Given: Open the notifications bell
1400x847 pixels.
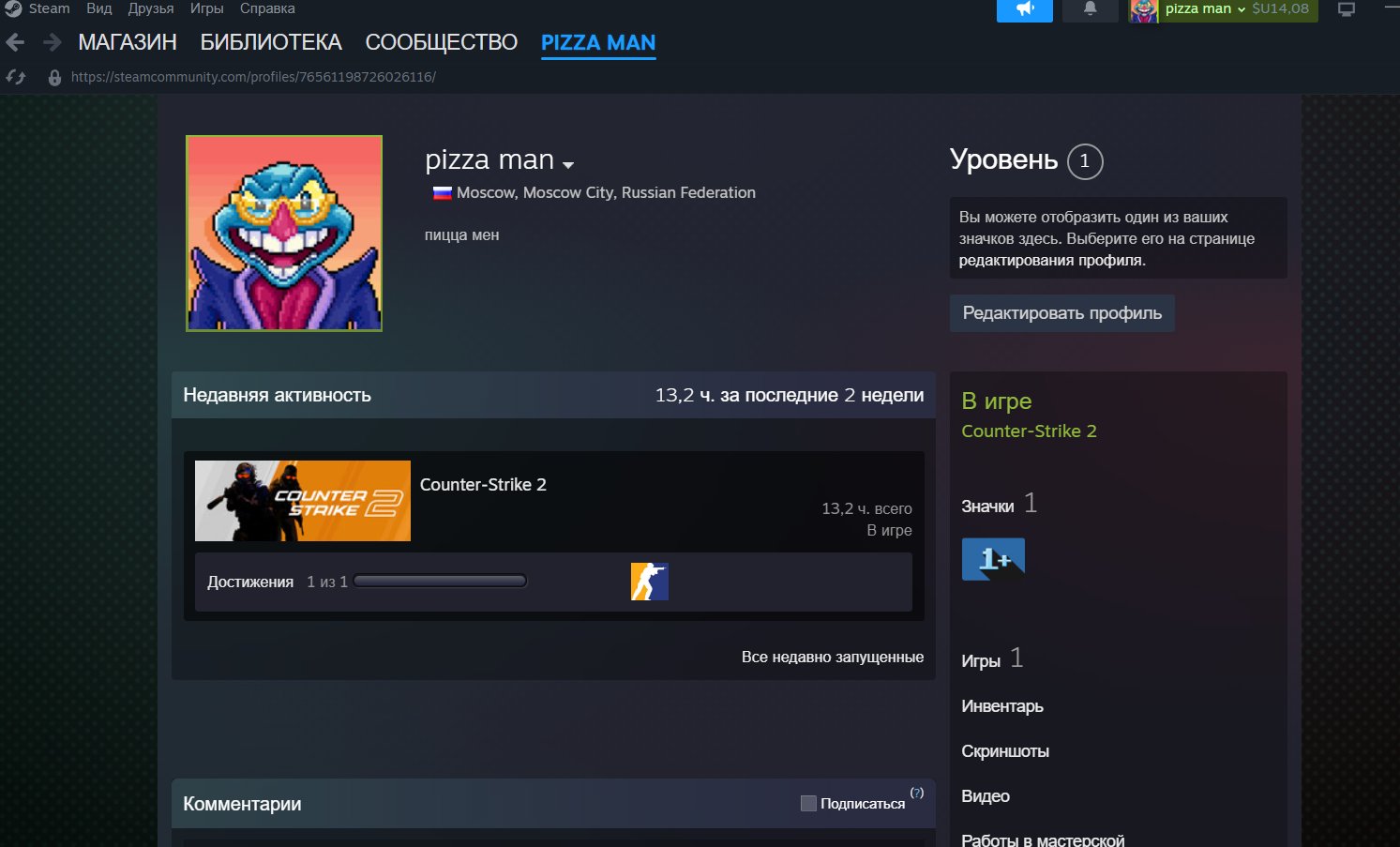Looking at the screenshot, I should [1090, 9].
